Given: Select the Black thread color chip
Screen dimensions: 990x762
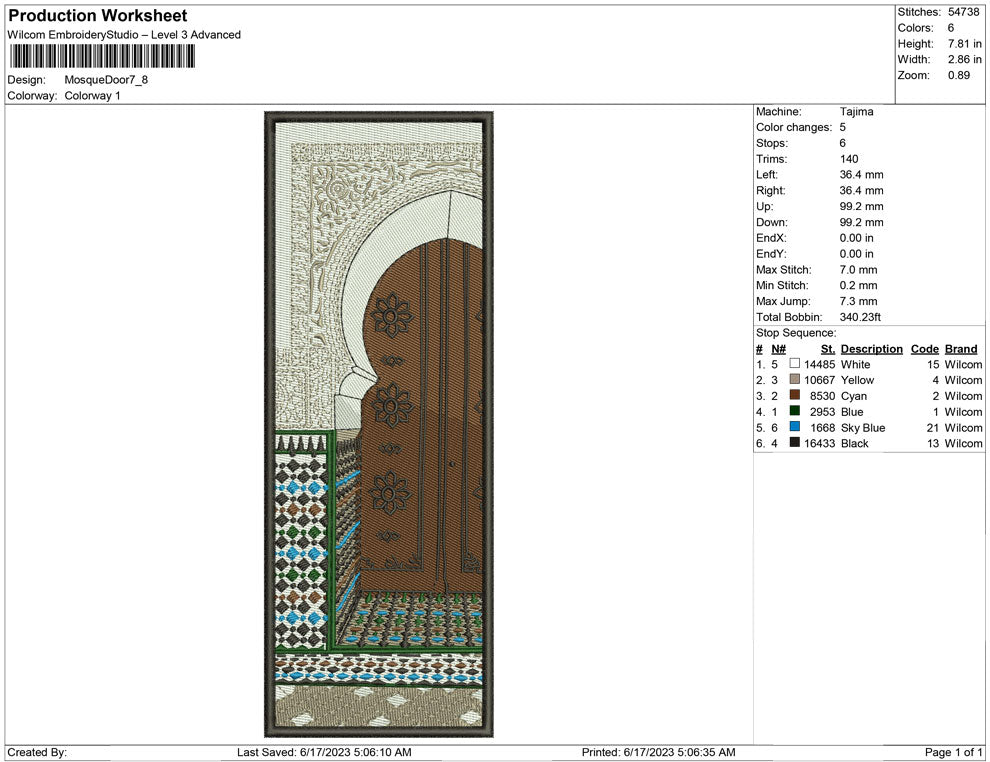Looking at the screenshot, I should pos(795,443).
